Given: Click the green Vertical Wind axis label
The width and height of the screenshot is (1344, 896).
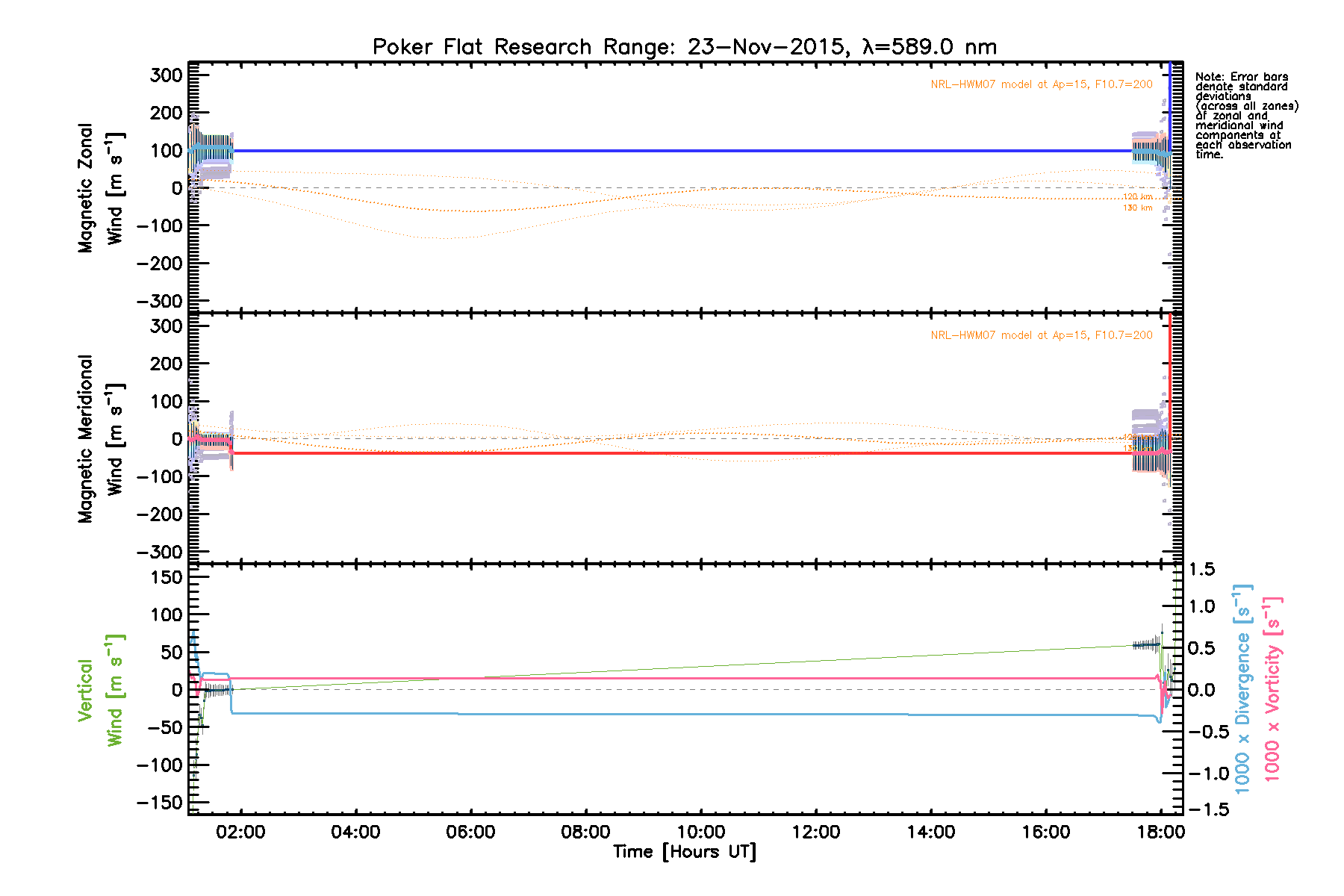Looking at the screenshot, I should [100, 690].
